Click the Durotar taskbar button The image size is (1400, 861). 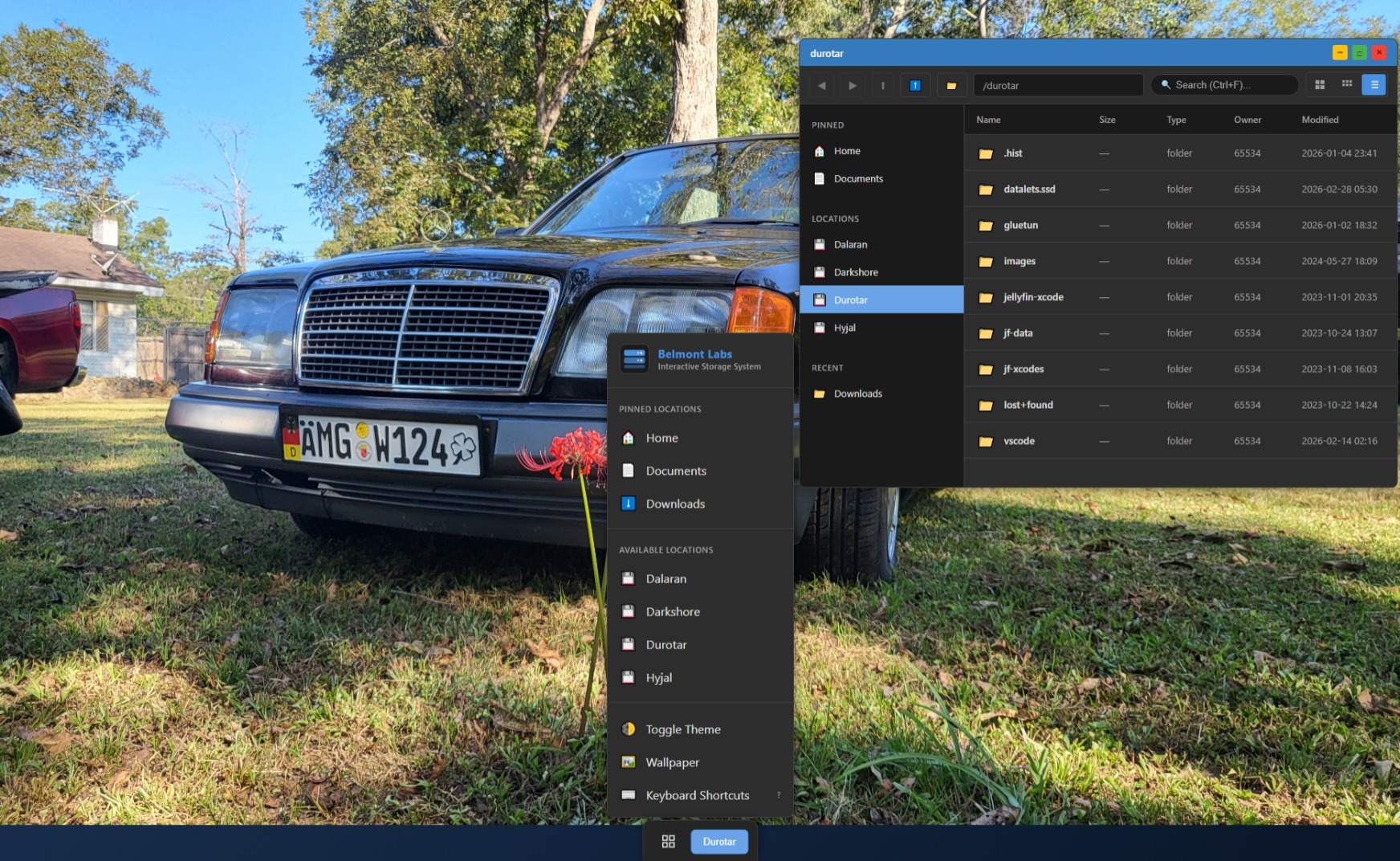[719, 841]
